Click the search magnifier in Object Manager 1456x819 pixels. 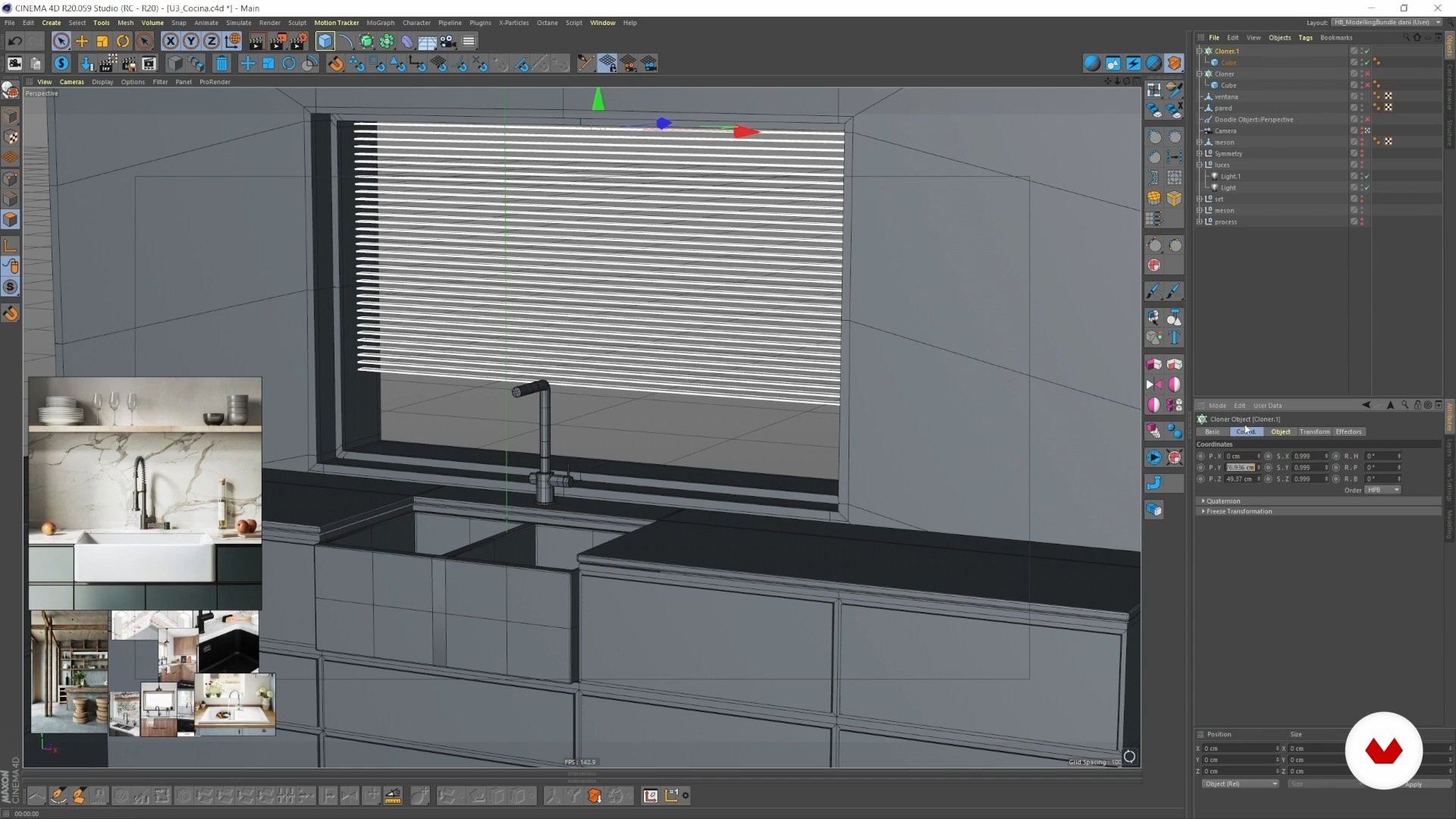pyautogui.click(x=1405, y=37)
